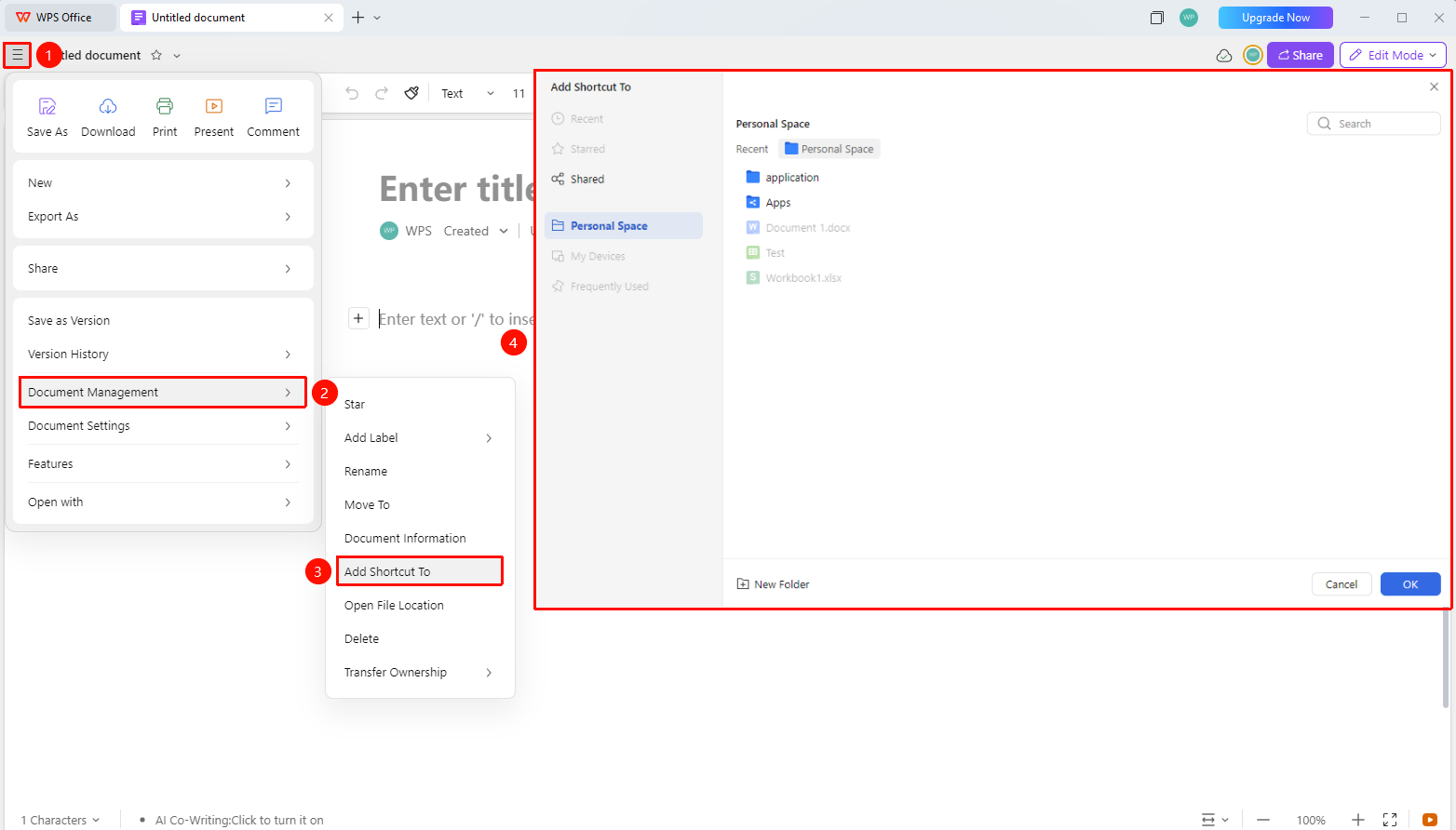Click the Redo arrow in toolbar
Viewport: 1456px width, 830px height.
coord(382,93)
